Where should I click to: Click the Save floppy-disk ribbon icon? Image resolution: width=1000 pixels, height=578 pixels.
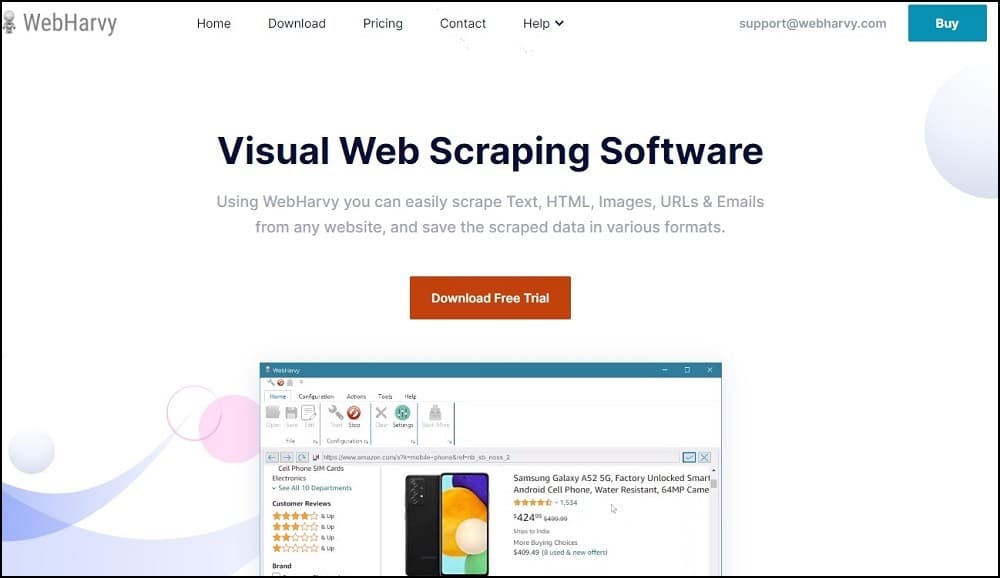pyautogui.click(x=291, y=417)
